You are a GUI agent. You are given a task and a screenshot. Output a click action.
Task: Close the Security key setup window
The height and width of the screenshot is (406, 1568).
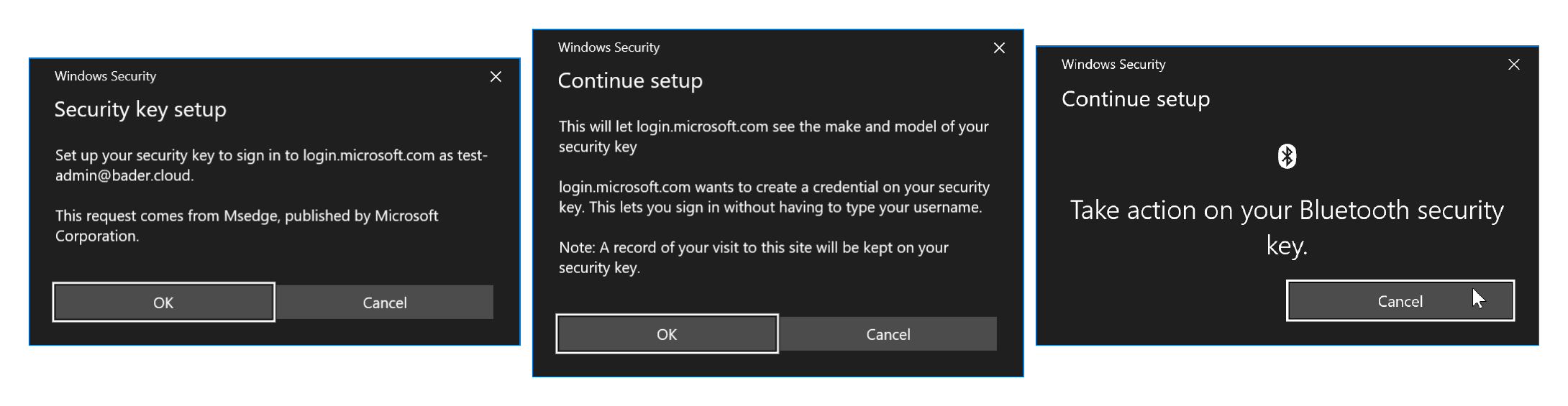496,77
